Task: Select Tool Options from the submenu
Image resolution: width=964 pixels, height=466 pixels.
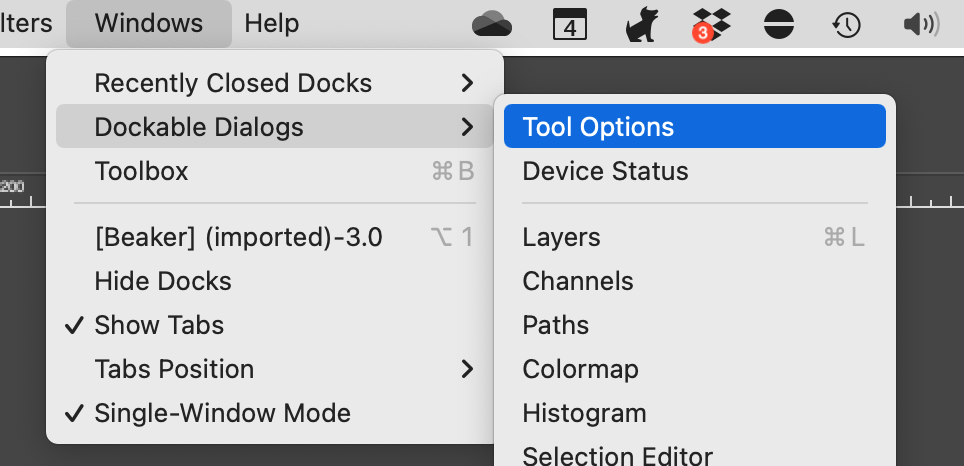Action: pos(598,127)
